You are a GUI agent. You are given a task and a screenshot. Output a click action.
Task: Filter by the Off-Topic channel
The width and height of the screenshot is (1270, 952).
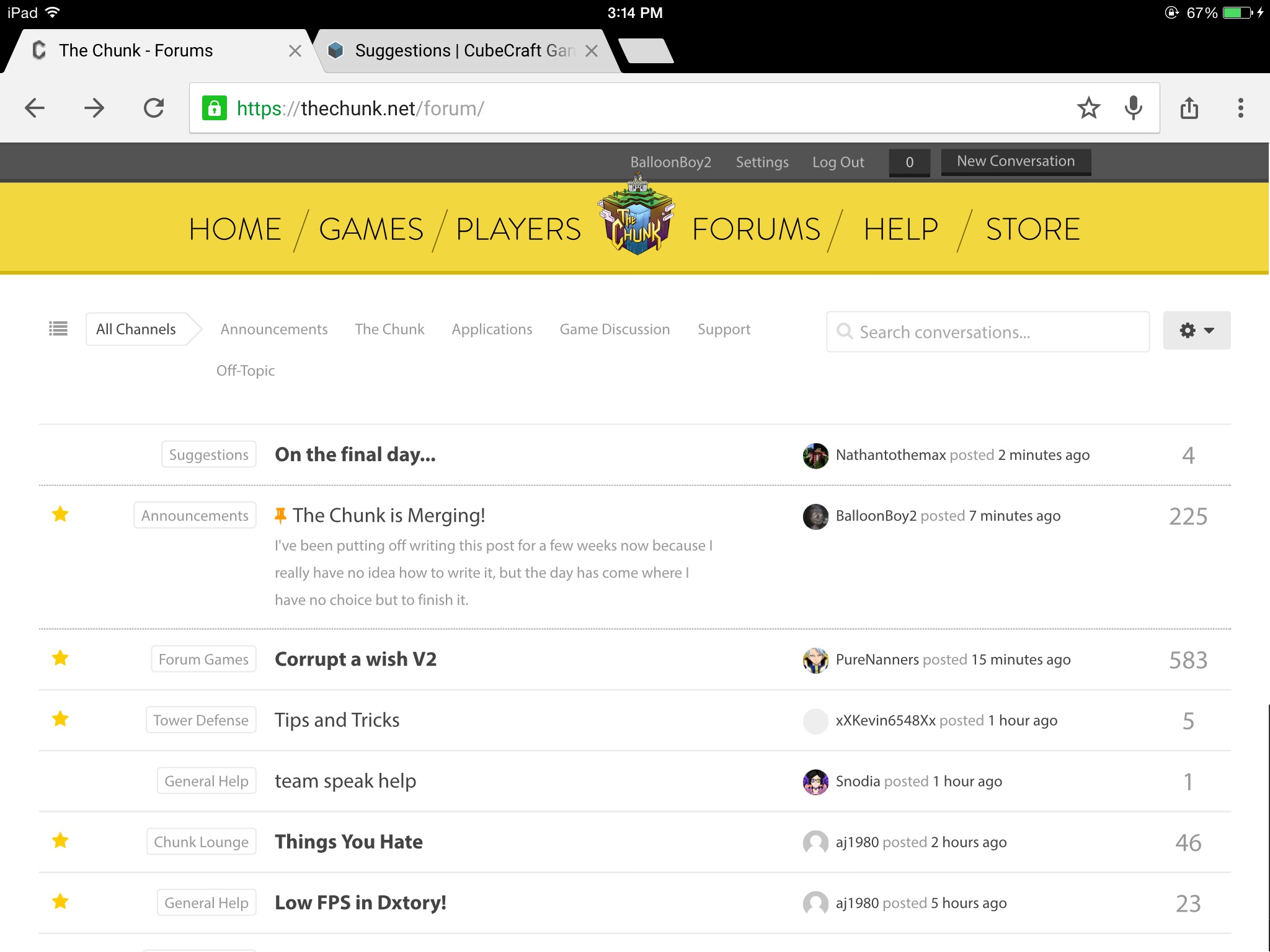246,371
